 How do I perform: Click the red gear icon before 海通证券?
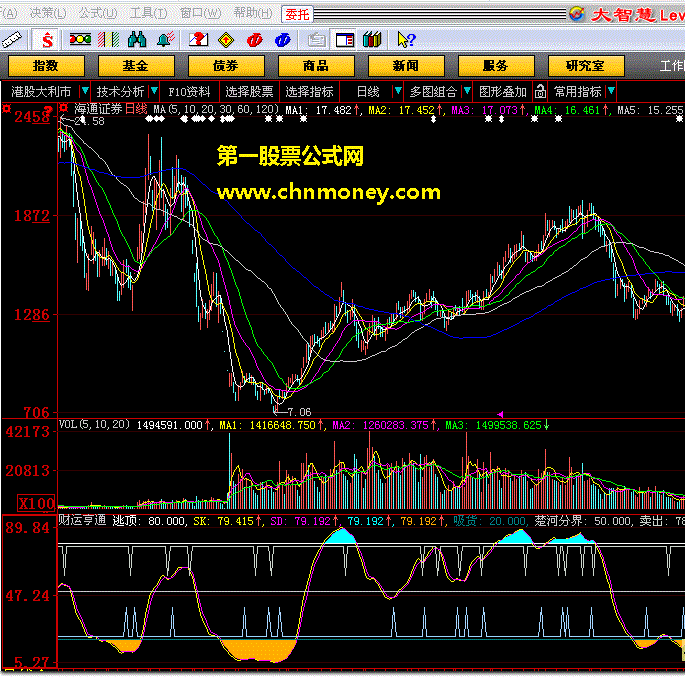pos(64,107)
